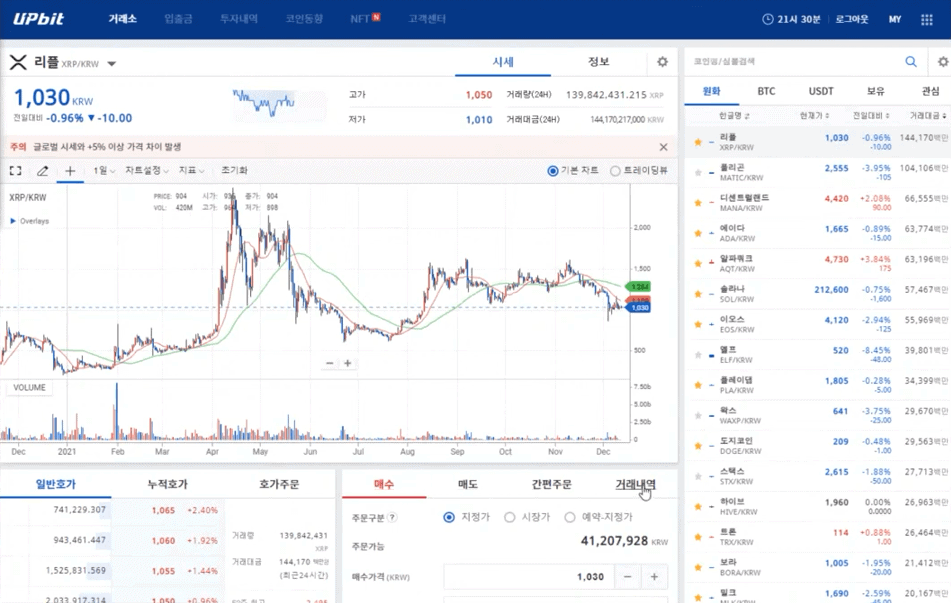Open the 차트설정 dropdown
The image size is (951, 603).
pos(147,171)
